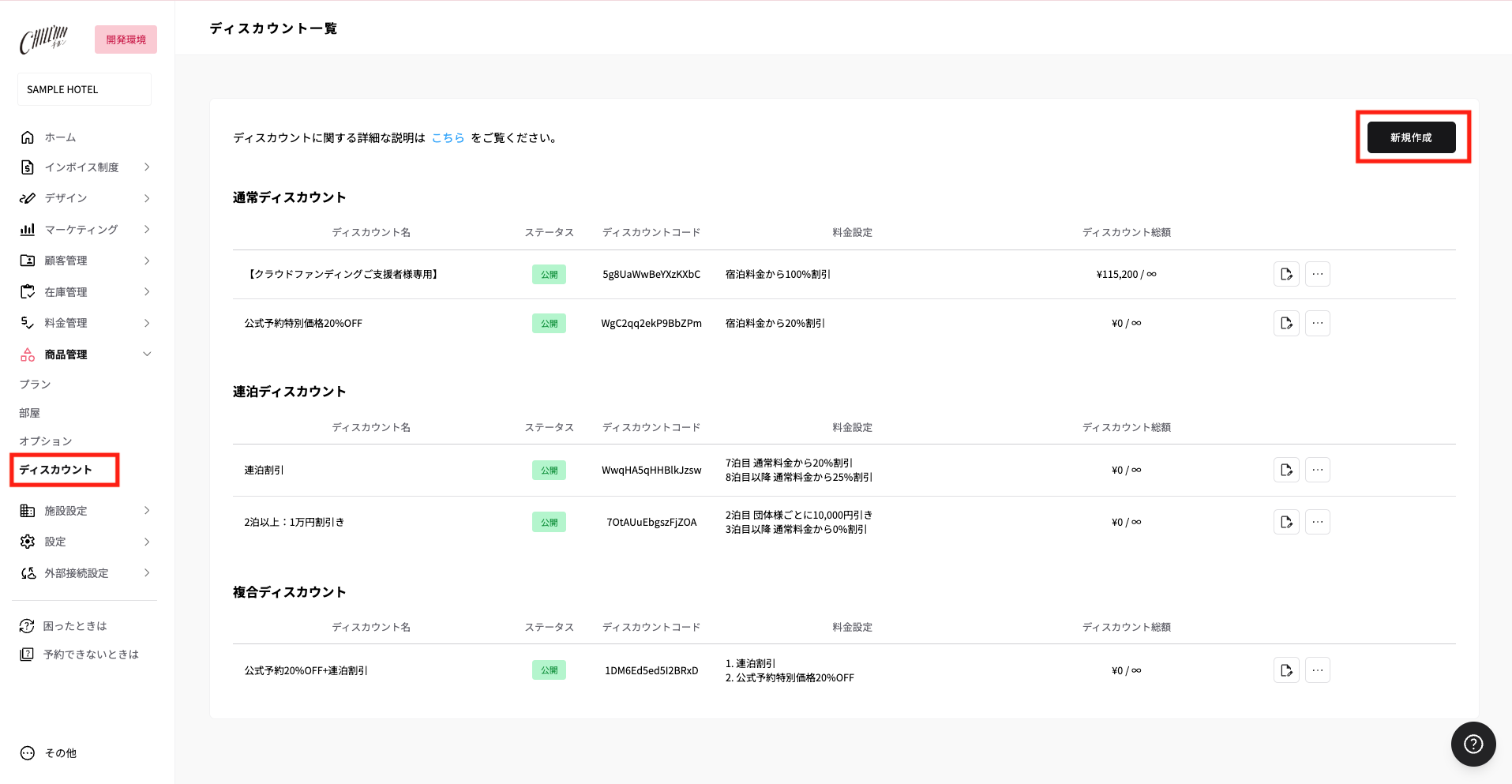Click discount code WgC2qq2ekP9BbZPm

point(651,323)
